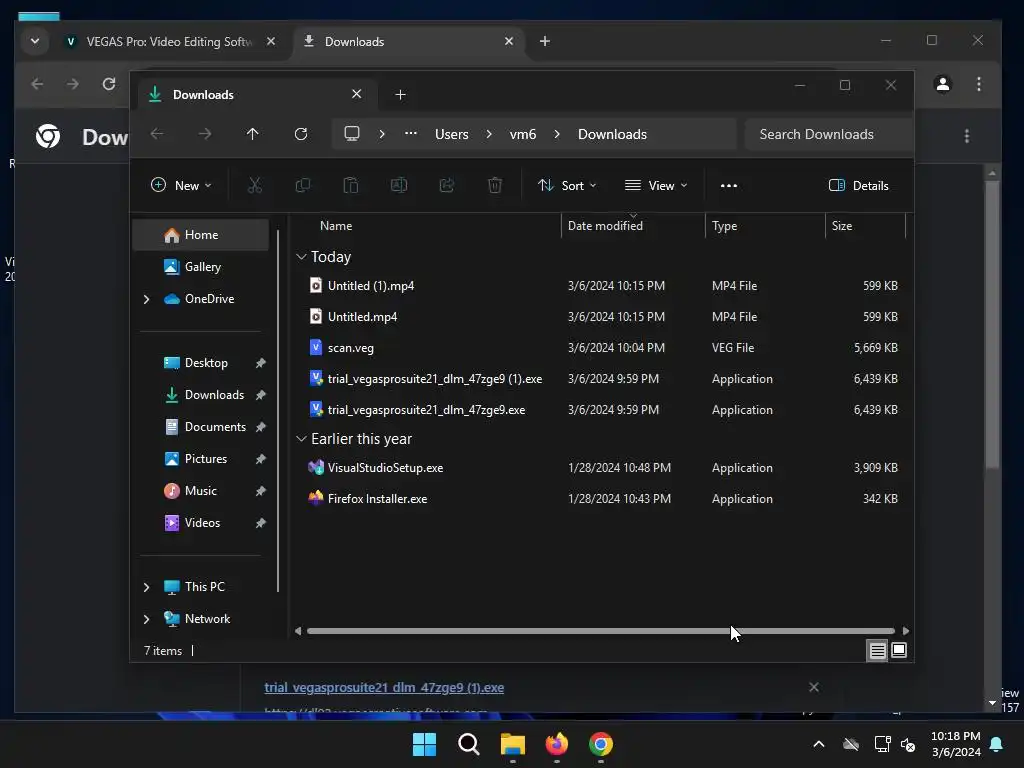Click the PC monitor icon in address bar
1024x768 pixels.
[x=352, y=134]
